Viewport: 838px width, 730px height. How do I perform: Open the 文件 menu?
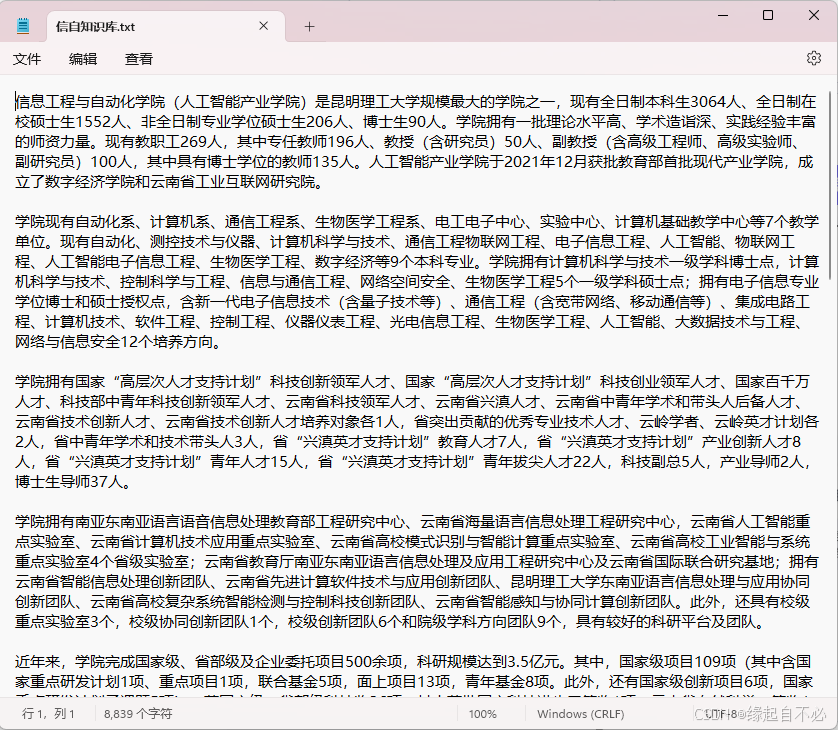tap(27, 59)
